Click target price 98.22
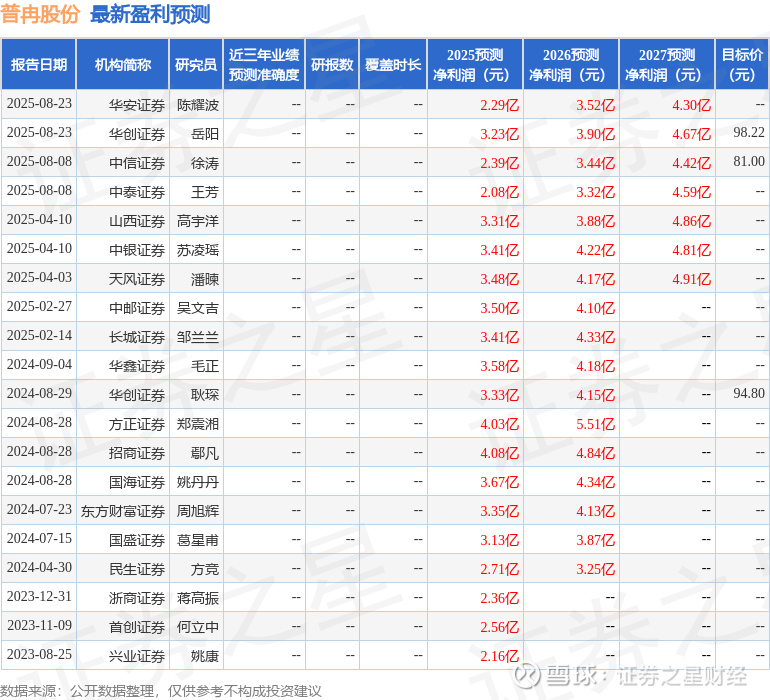Image resolution: width=770 pixels, height=700 pixels. 749,133
